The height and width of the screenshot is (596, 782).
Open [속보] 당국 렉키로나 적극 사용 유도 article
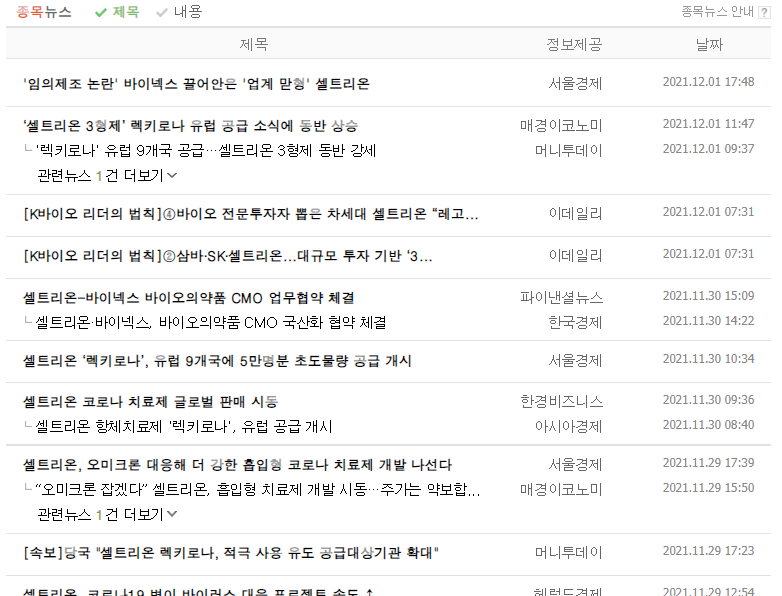click(x=231, y=553)
